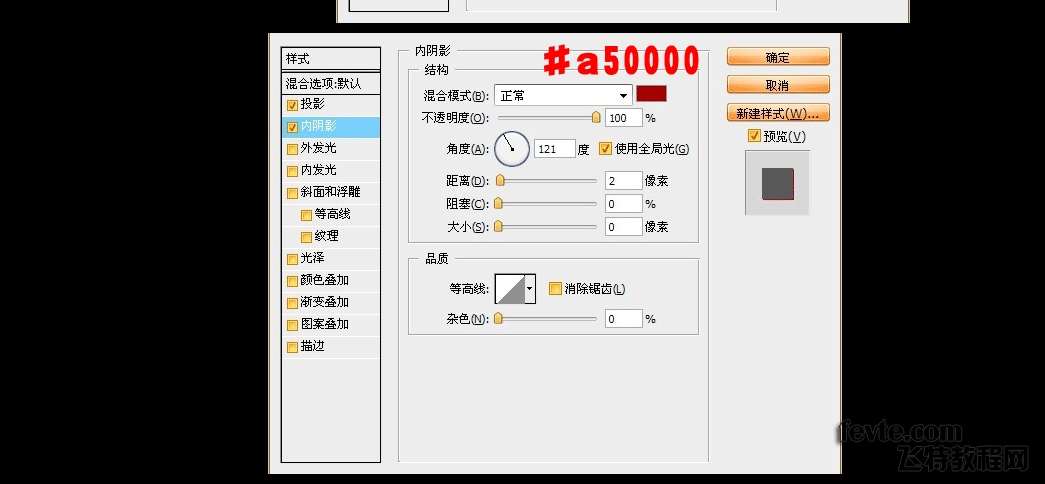Click the 不透明度 opacity slider handle

[x=596, y=117]
